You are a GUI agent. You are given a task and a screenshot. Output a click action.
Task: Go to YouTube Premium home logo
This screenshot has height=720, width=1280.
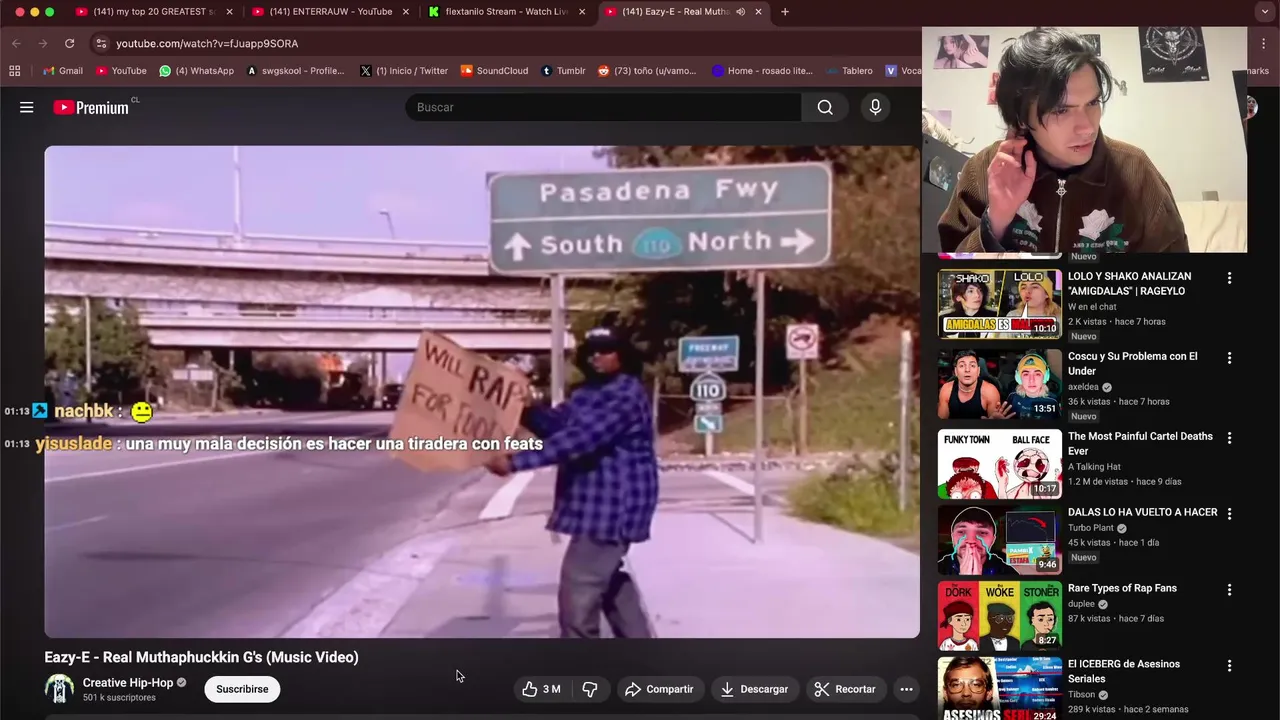tap(91, 107)
